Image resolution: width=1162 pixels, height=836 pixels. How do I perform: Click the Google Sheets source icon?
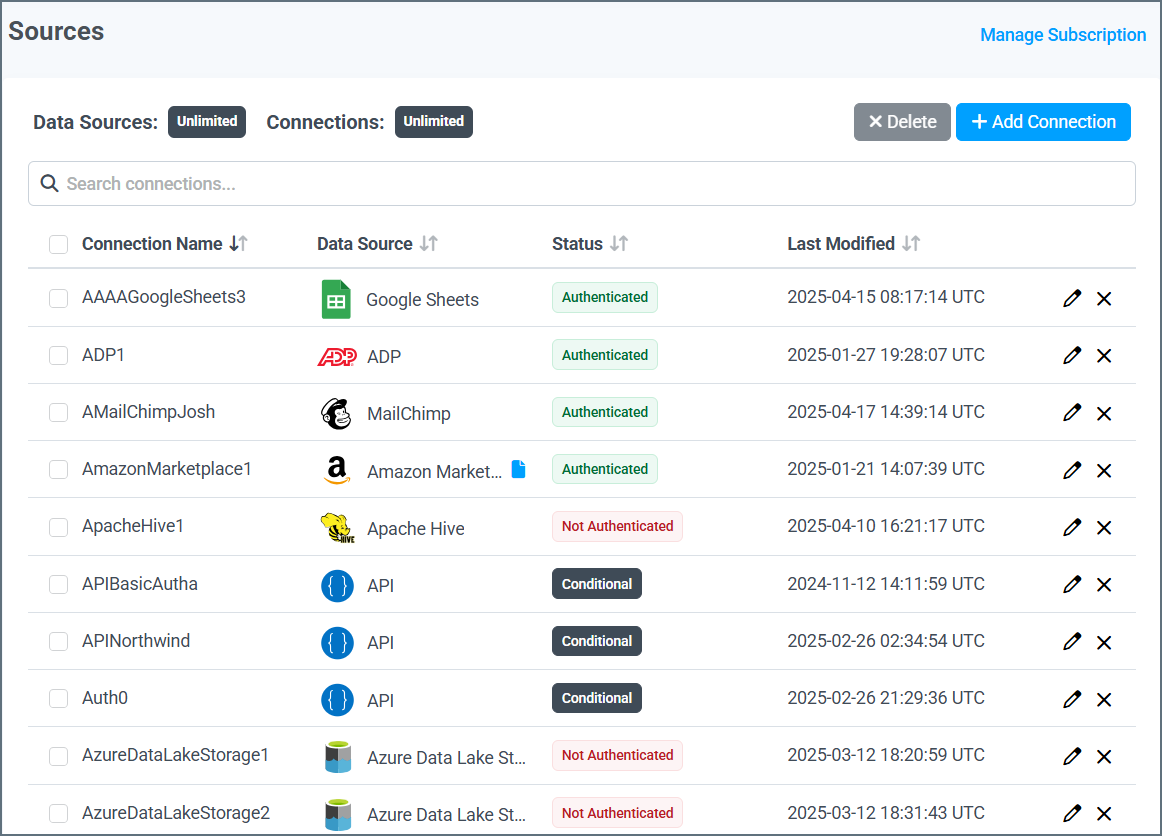pyautogui.click(x=335, y=298)
